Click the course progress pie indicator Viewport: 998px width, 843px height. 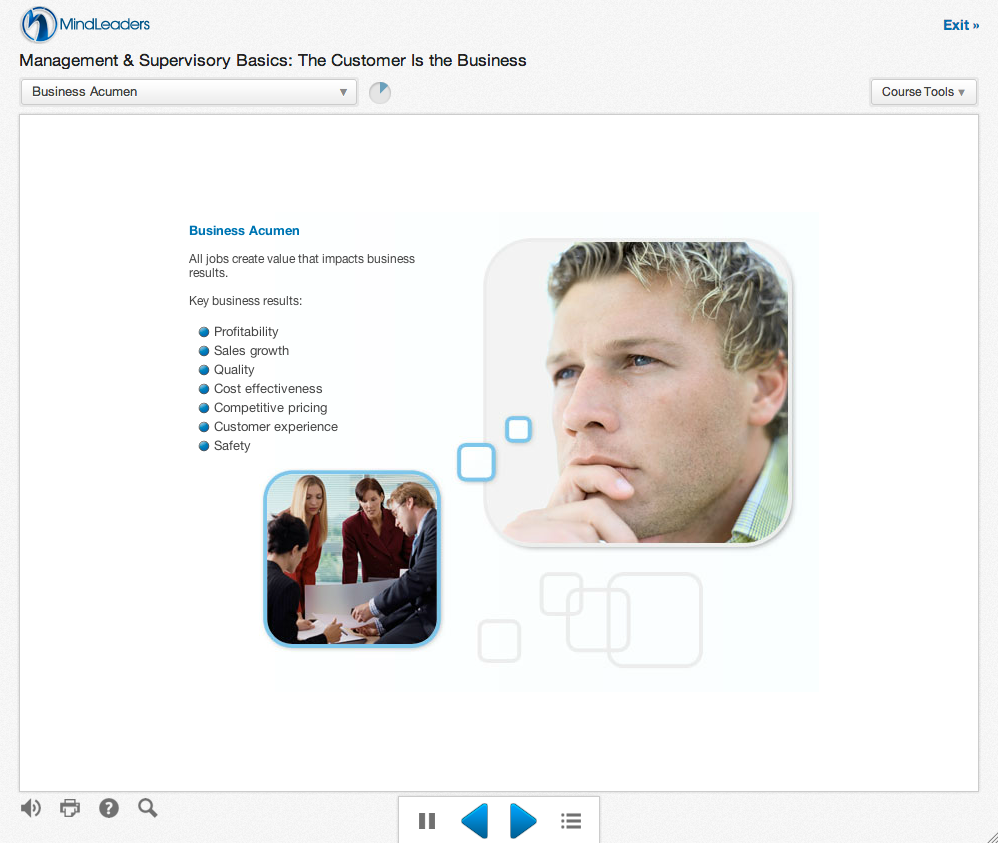(380, 93)
